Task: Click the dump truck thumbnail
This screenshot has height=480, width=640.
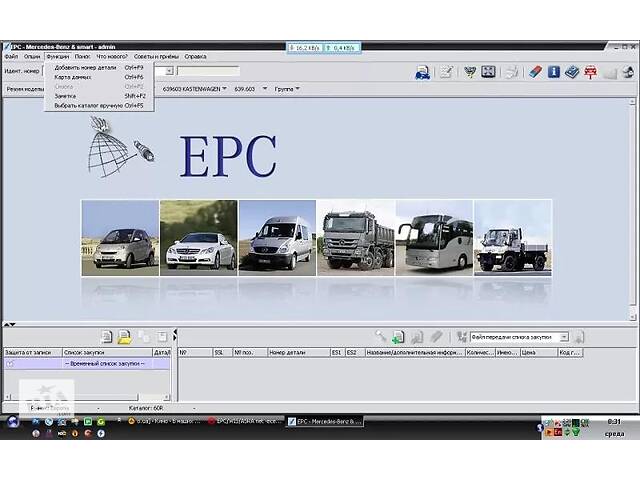Action: click(356, 238)
